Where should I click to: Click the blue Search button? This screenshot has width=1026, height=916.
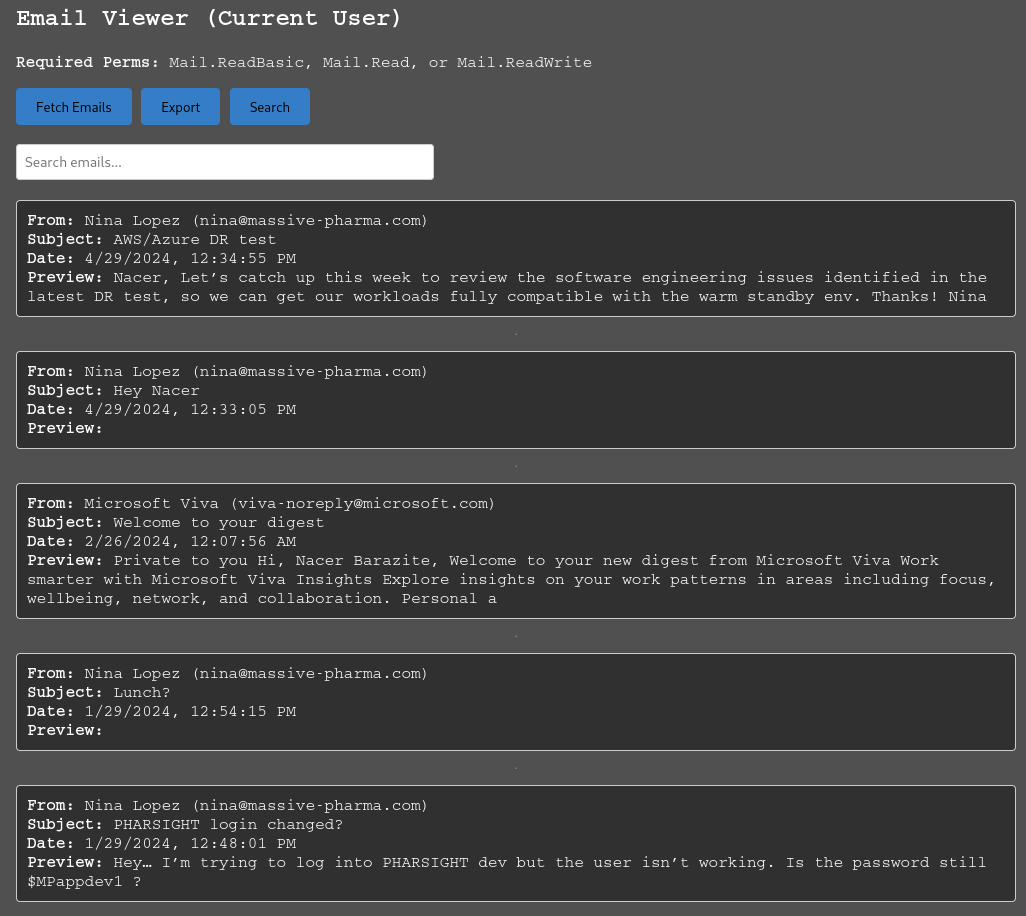pos(270,107)
